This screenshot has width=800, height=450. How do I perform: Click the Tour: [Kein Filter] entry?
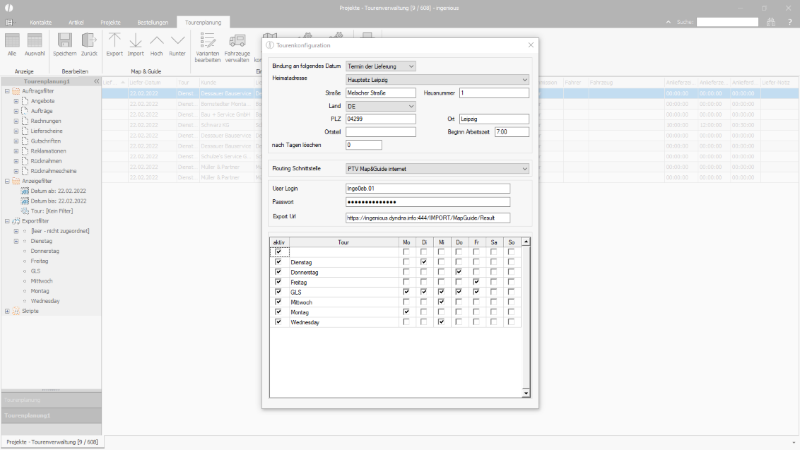click(52, 211)
